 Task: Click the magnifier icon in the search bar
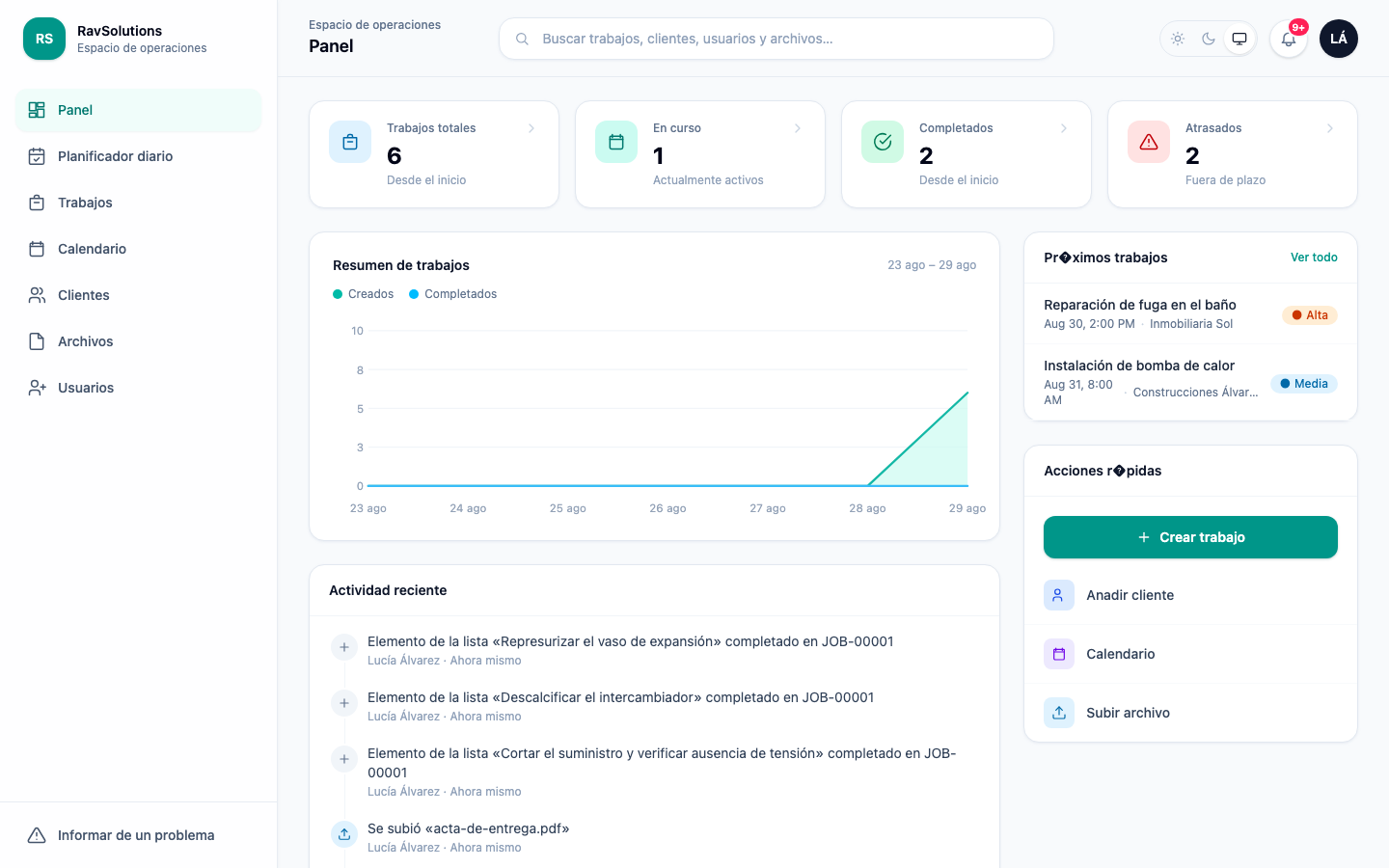(x=522, y=39)
